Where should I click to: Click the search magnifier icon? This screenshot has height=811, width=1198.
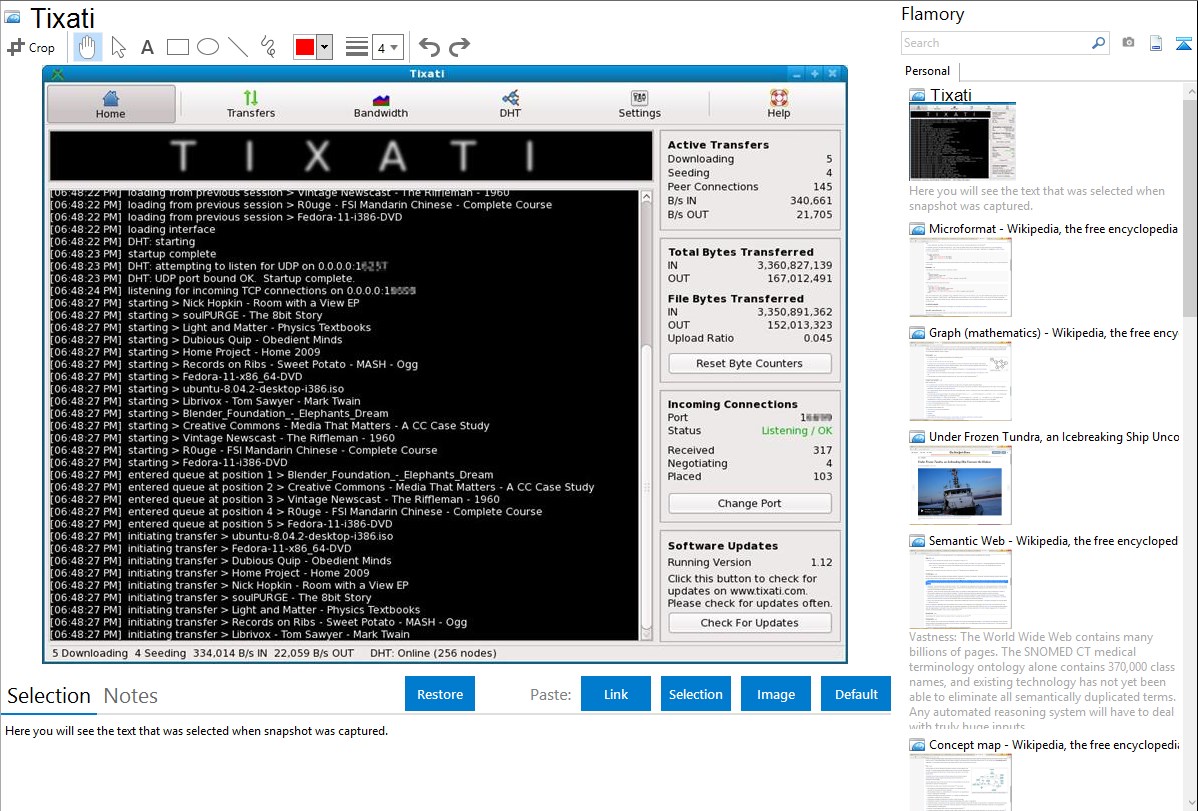(x=1098, y=43)
